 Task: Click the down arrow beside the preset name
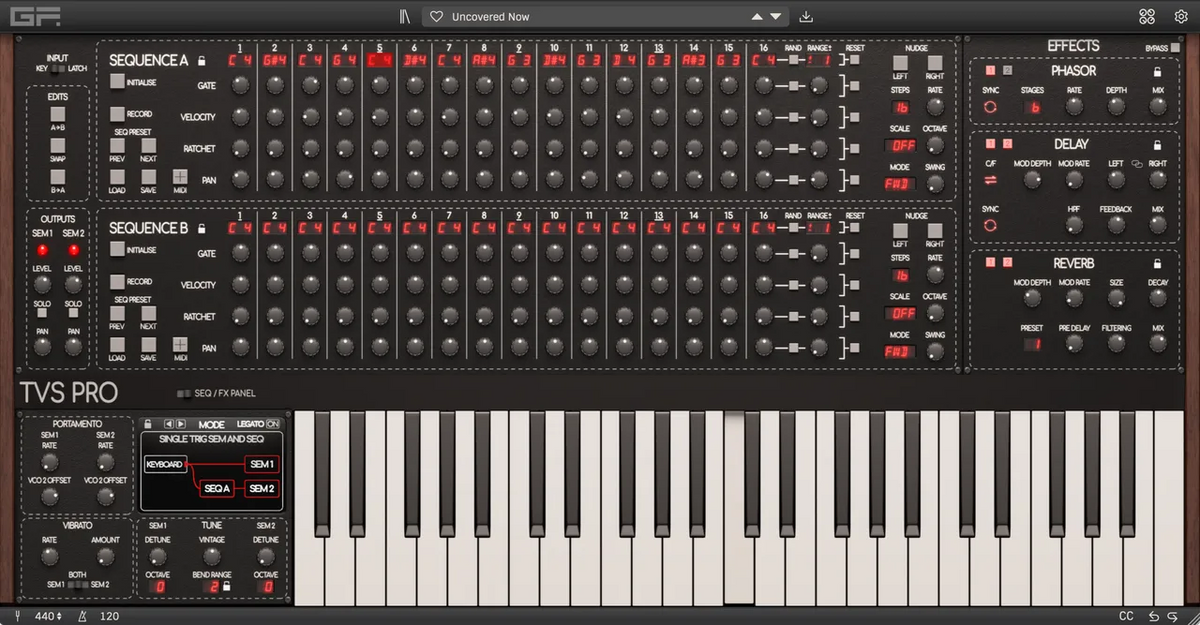tap(774, 16)
